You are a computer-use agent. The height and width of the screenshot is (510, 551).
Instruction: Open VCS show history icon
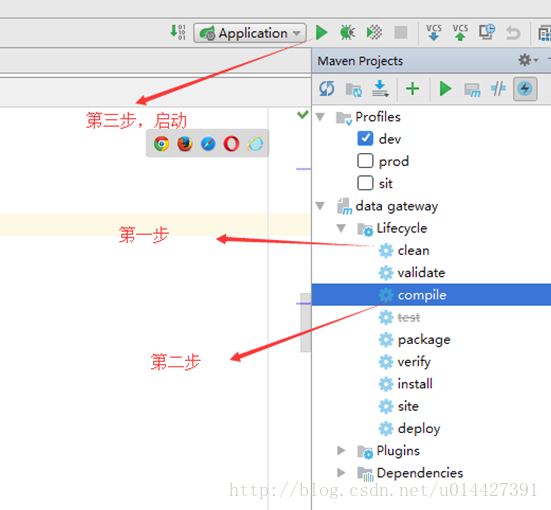[487, 32]
